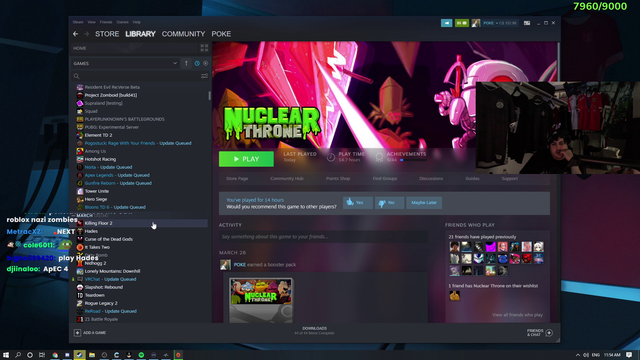This screenshot has height=360, width=640.
Task: Start Nuclear Throne with the PLAY button
Action: 246,159
